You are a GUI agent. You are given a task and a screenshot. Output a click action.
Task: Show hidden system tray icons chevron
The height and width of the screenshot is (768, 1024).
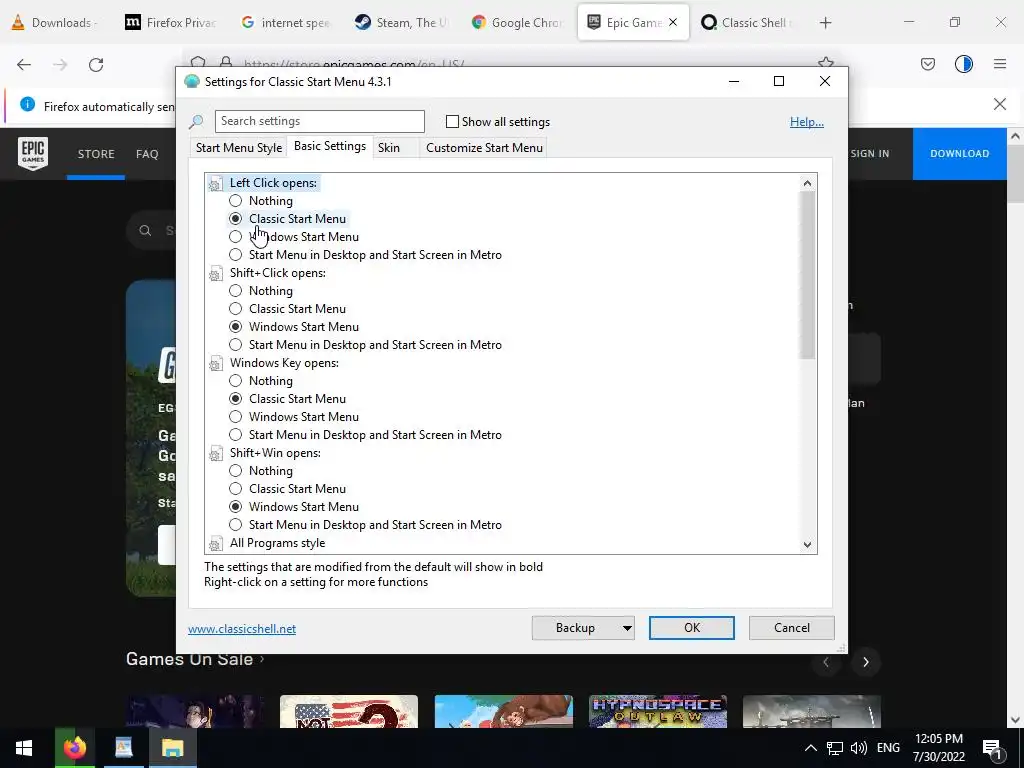coord(810,748)
